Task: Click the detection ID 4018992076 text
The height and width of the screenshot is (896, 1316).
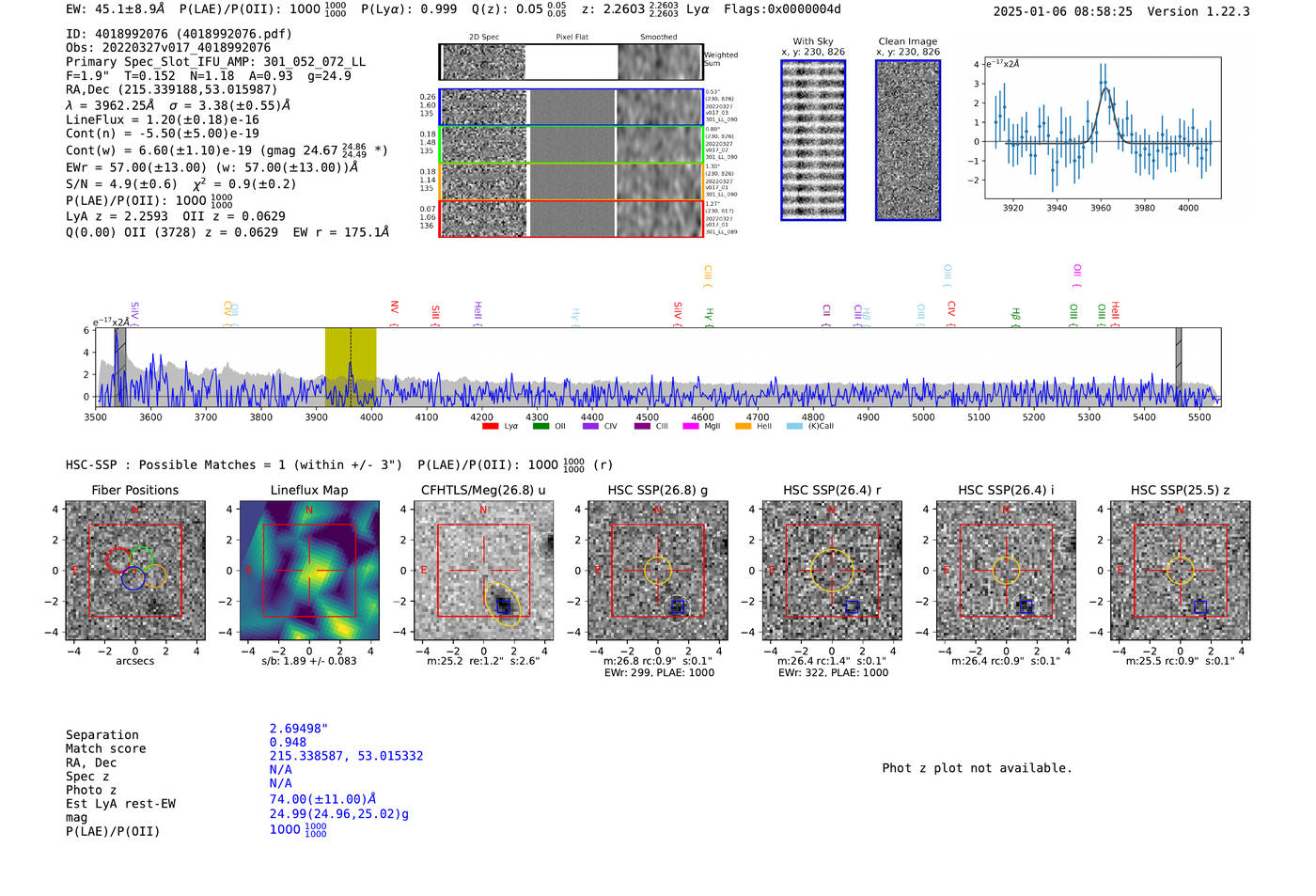Action: [x=179, y=34]
